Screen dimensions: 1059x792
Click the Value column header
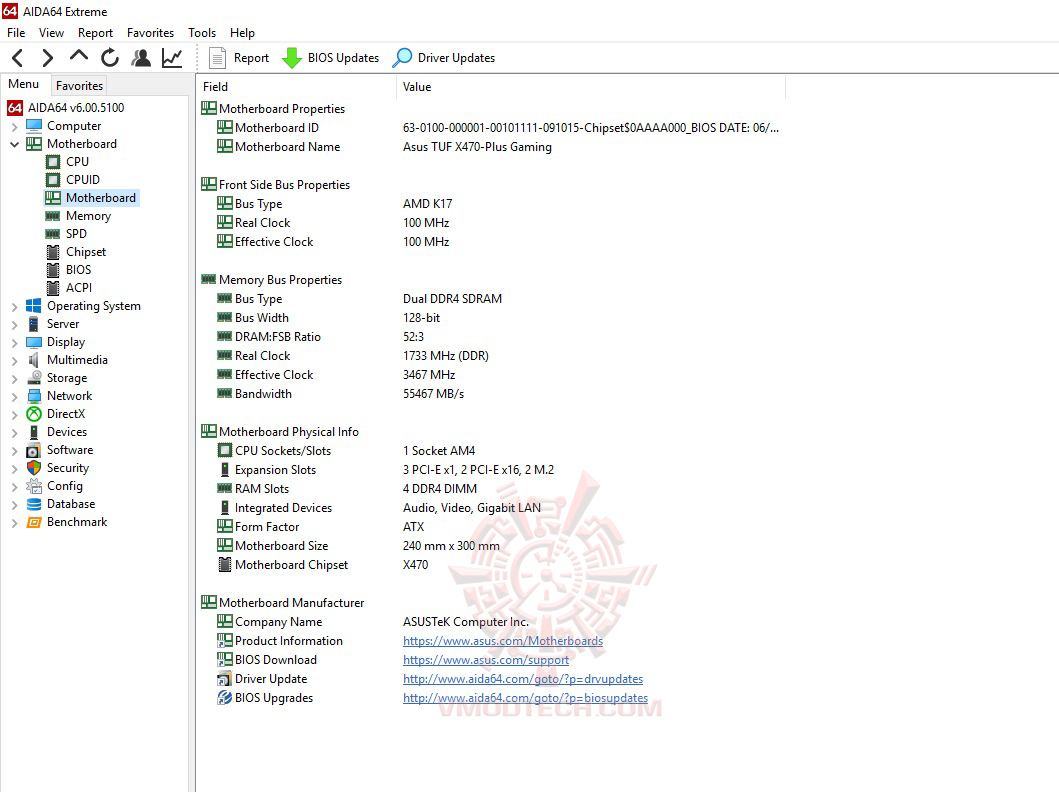[x=591, y=86]
